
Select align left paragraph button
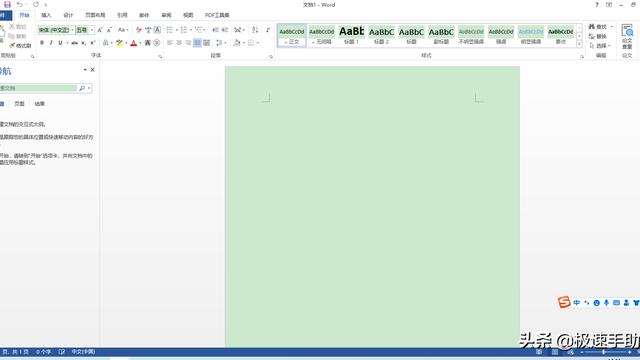click(x=170, y=43)
